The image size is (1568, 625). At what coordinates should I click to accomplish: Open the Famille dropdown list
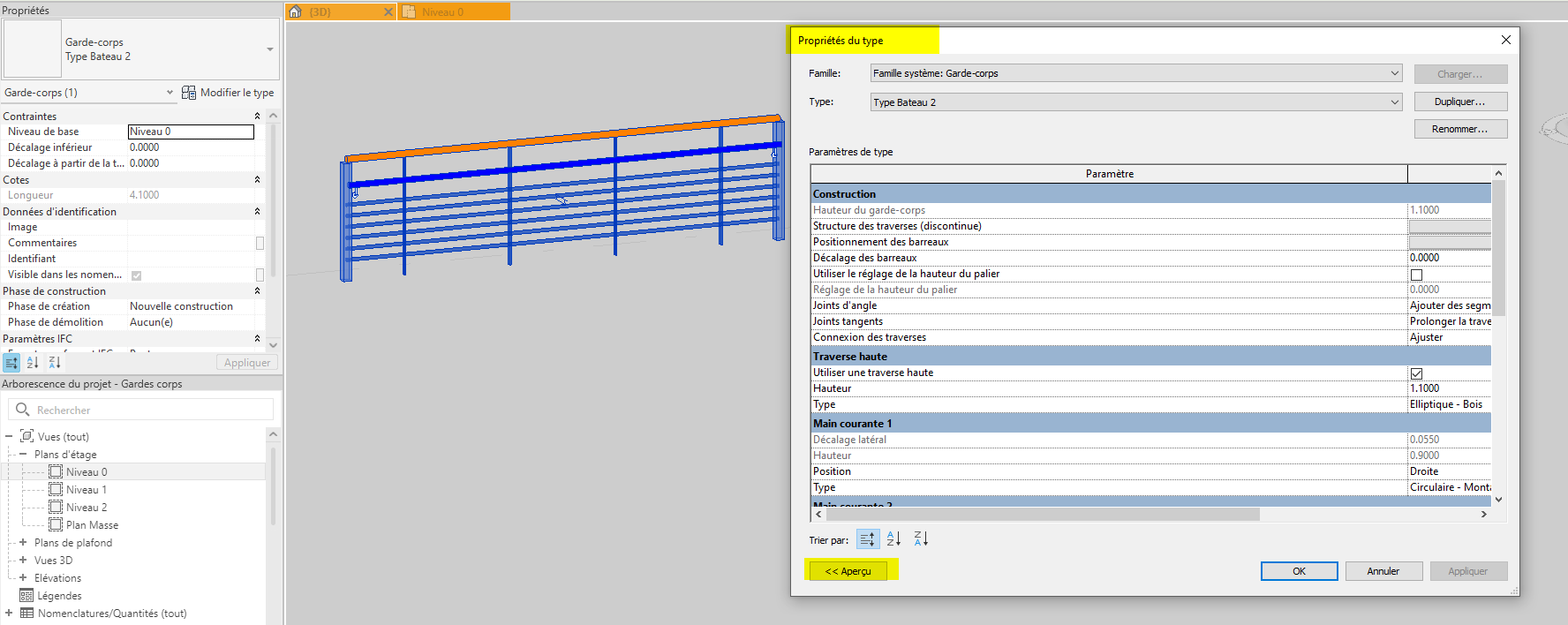coord(1395,73)
